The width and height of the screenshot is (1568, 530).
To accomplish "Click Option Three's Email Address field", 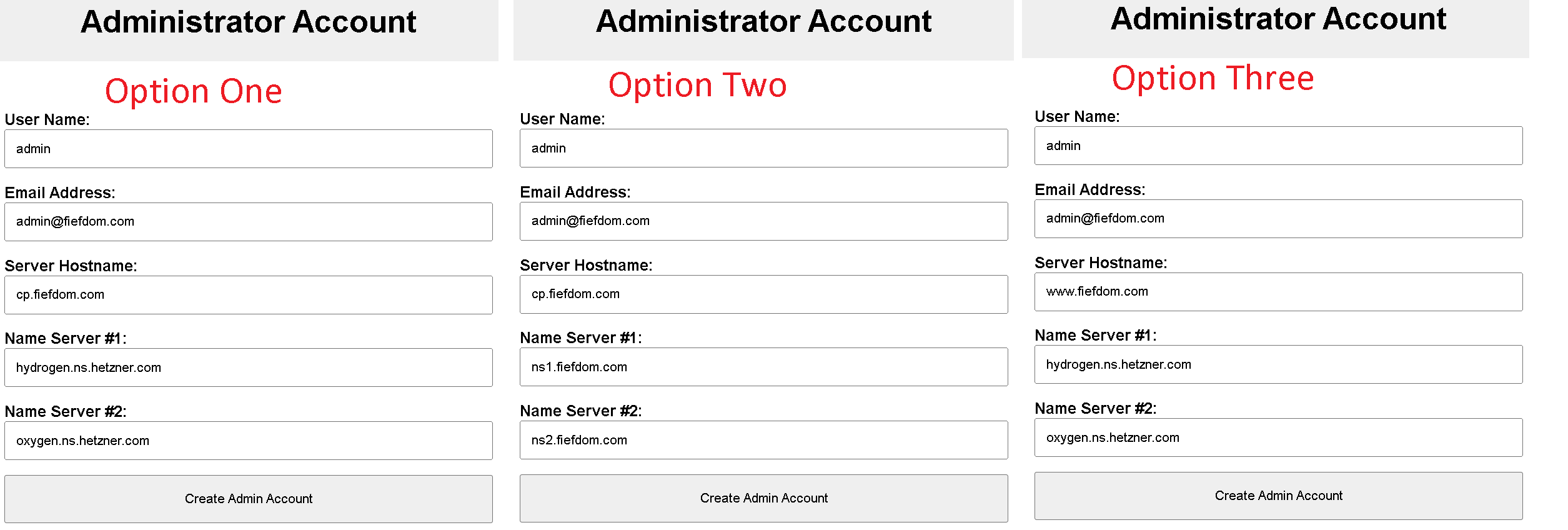I will pyautogui.click(x=1278, y=219).
